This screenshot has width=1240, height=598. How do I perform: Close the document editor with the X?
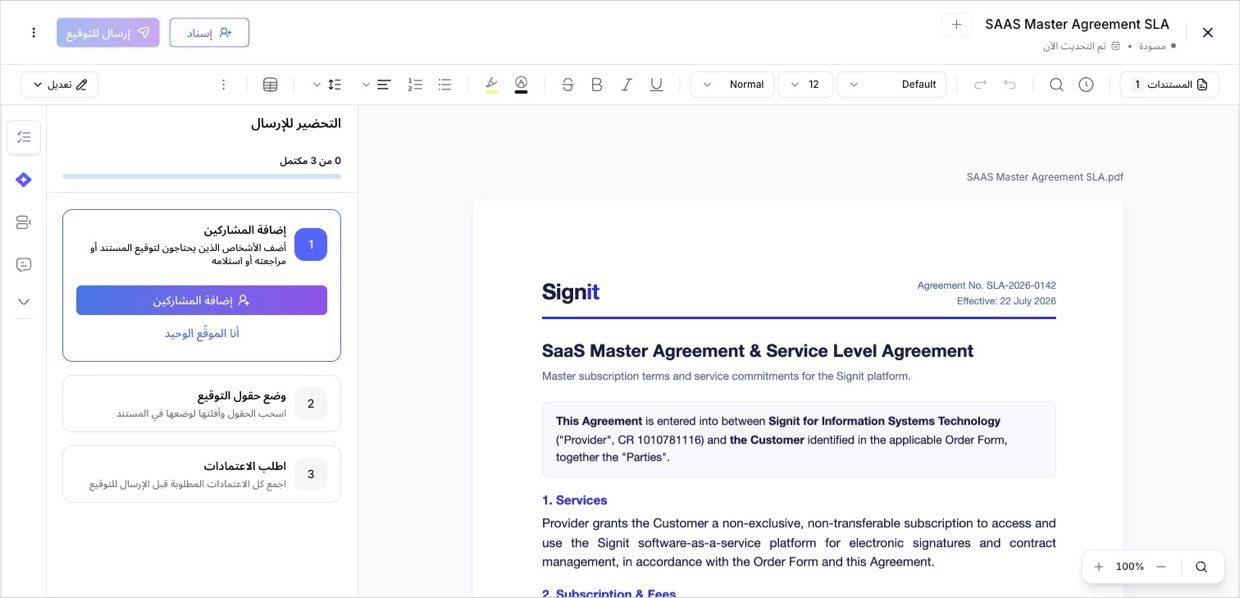pos(1207,33)
